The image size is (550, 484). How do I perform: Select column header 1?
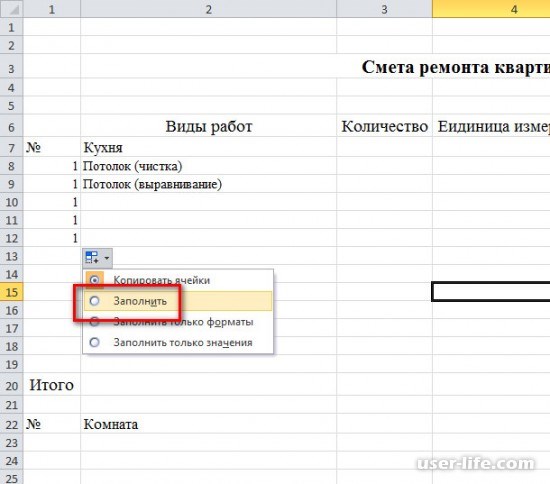(x=52, y=9)
